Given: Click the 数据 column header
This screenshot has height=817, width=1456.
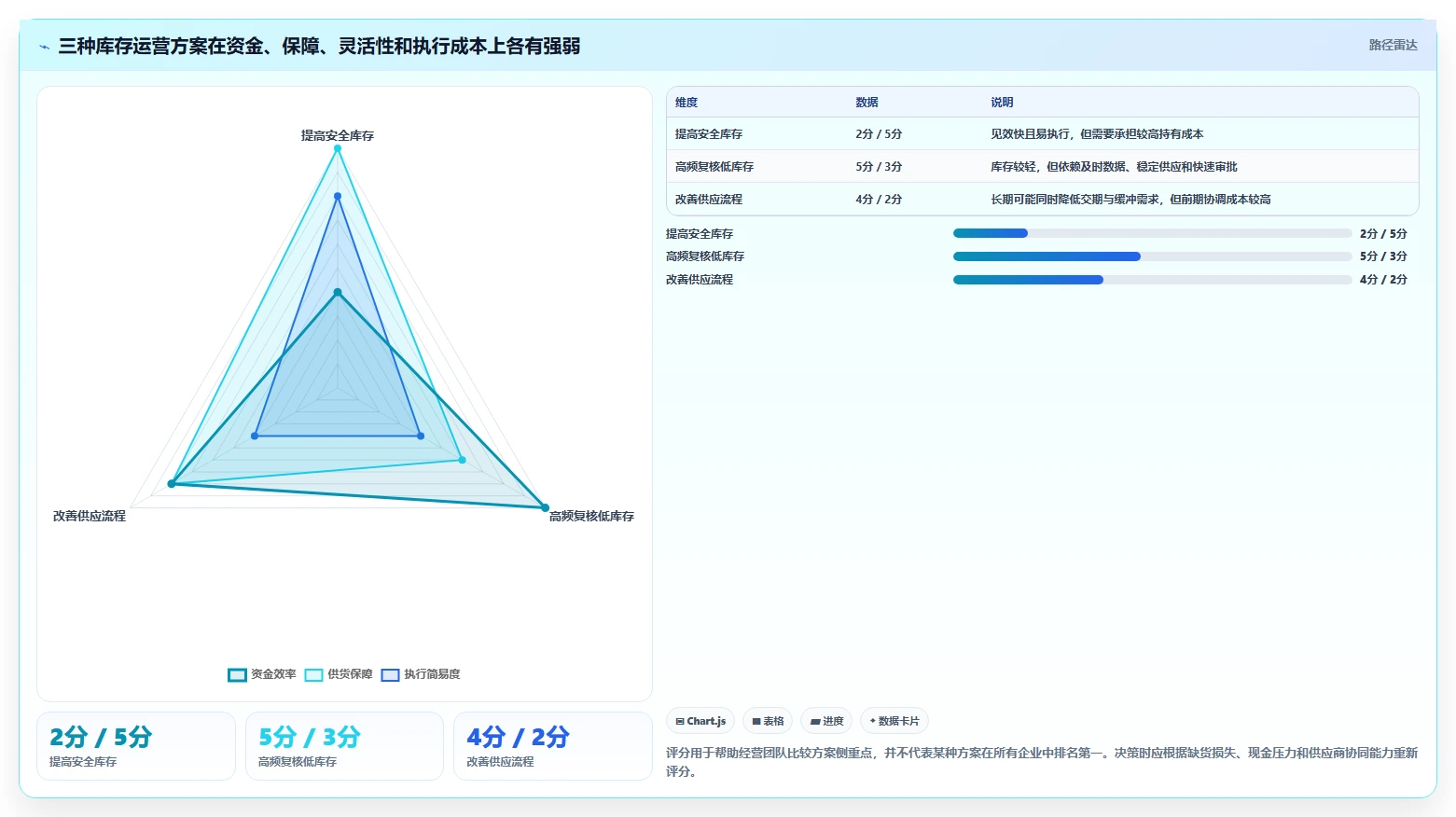Looking at the screenshot, I should coord(867,103).
